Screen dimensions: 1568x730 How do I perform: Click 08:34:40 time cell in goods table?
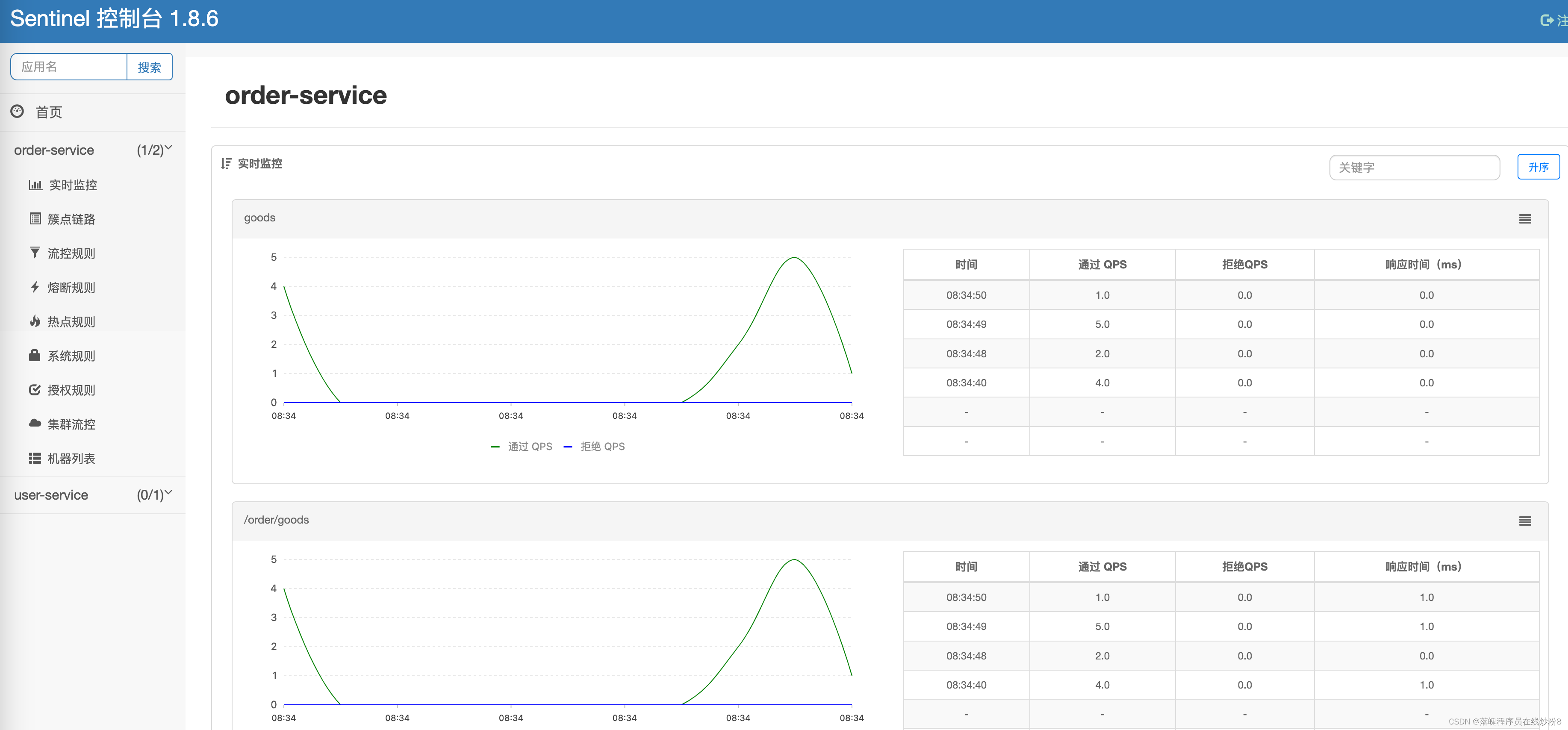(966, 383)
